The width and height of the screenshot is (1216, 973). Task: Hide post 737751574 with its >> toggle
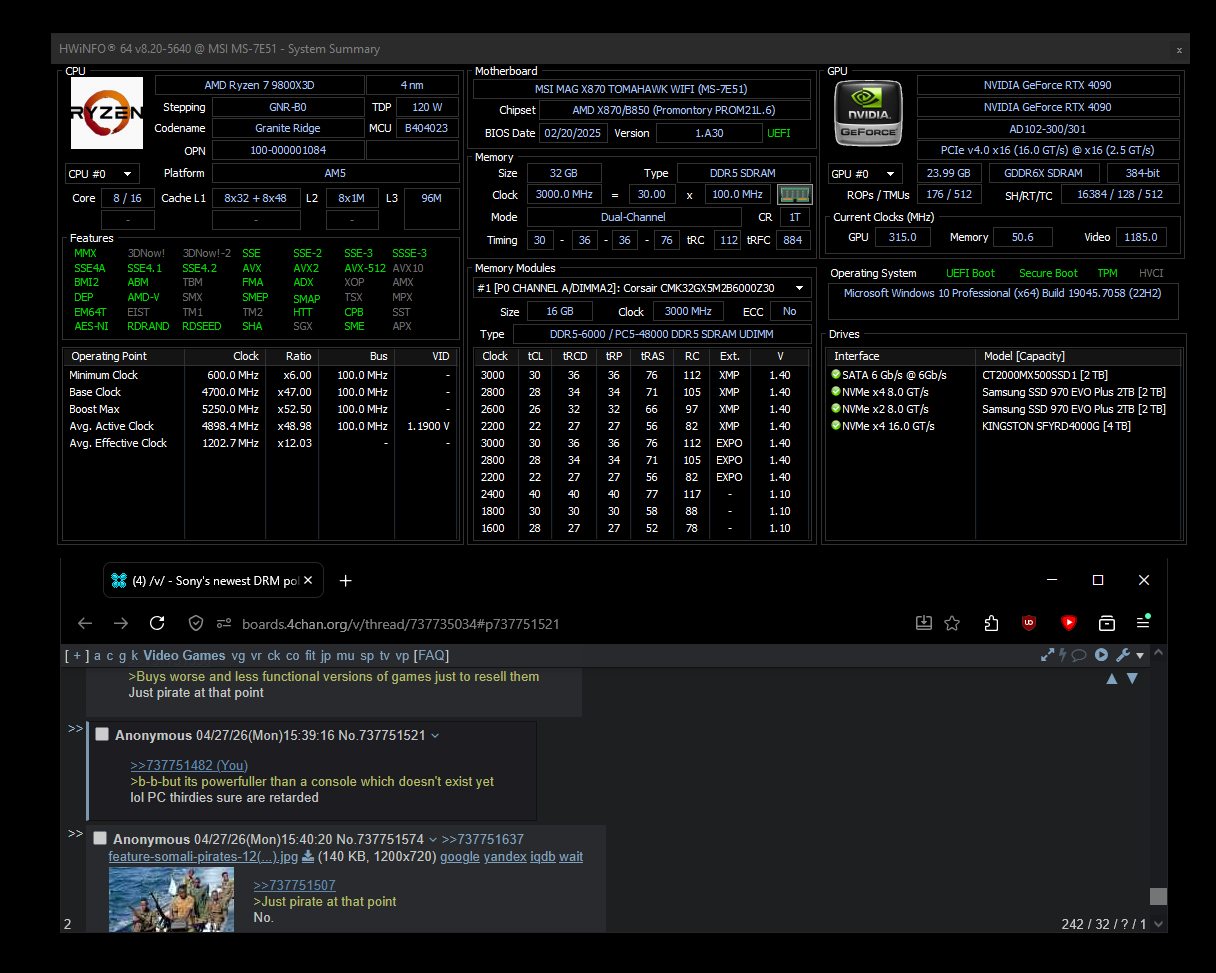(75, 833)
